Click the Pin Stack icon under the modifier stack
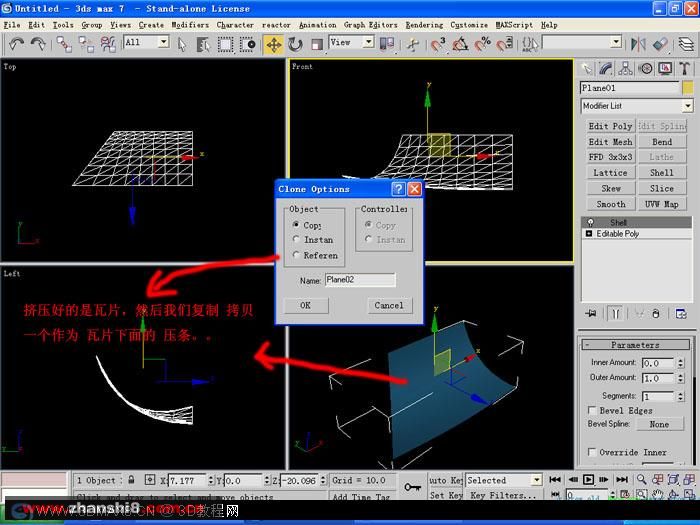700x525 pixels. [x=591, y=313]
